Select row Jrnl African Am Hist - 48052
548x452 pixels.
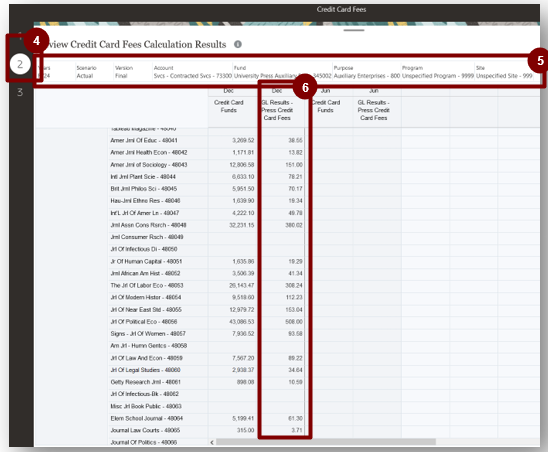click(x=145, y=273)
